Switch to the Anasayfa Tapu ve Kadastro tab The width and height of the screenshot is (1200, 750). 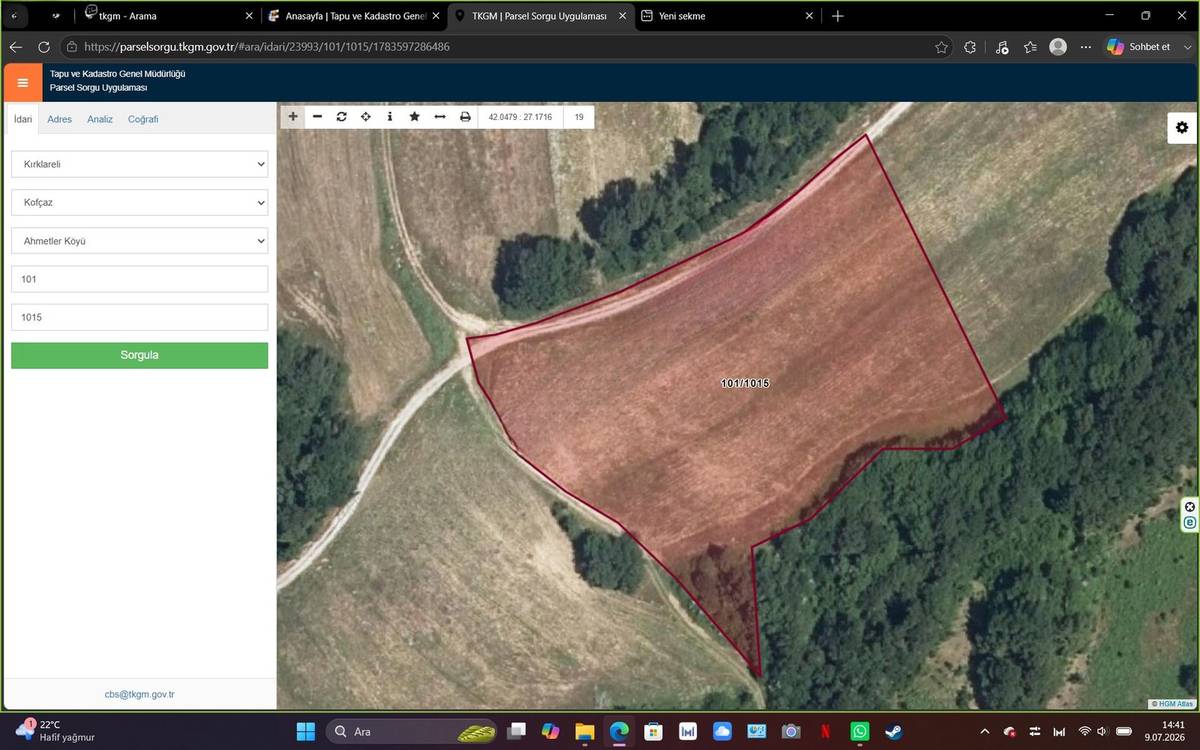[x=353, y=16]
